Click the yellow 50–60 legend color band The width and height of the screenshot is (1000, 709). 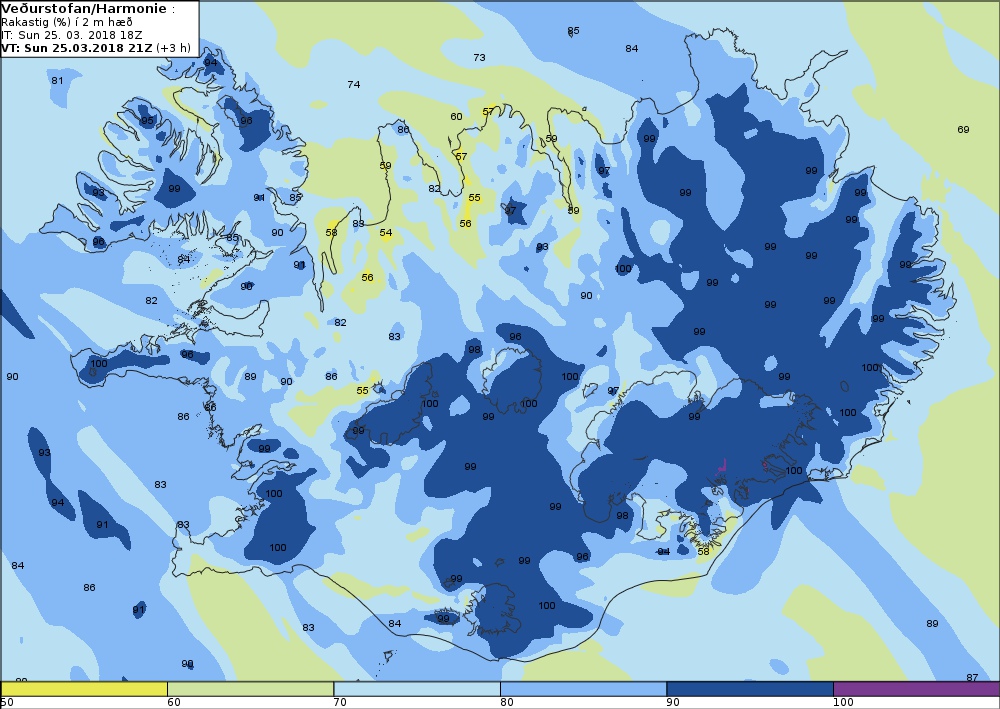[x=84, y=689]
